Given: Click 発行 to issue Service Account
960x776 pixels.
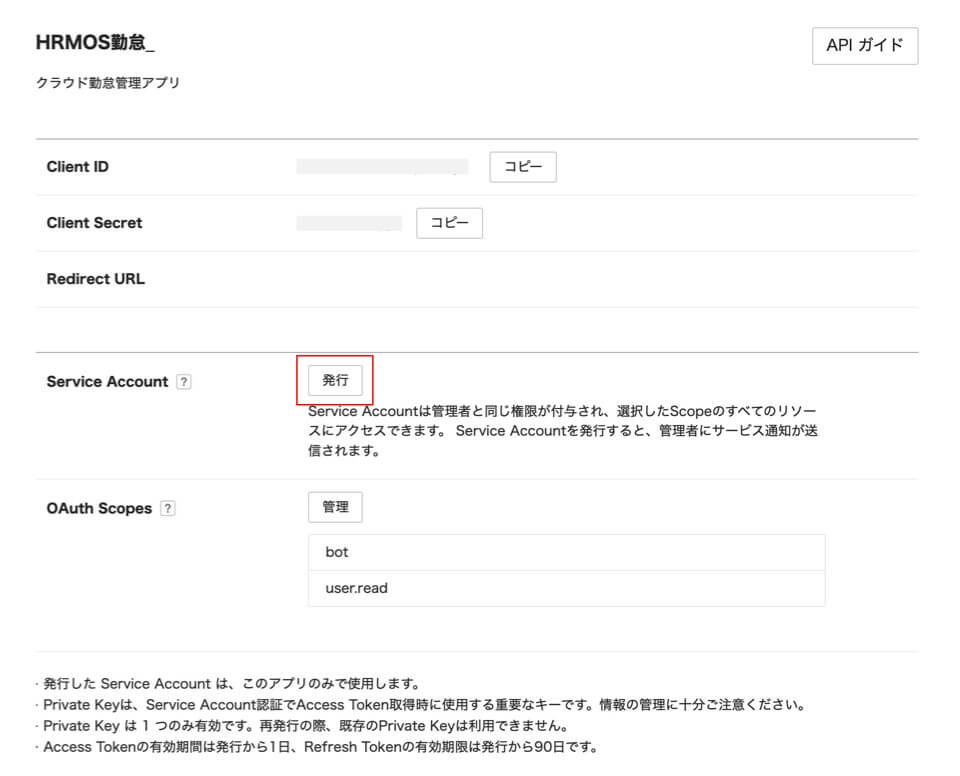Looking at the screenshot, I should pos(335,380).
